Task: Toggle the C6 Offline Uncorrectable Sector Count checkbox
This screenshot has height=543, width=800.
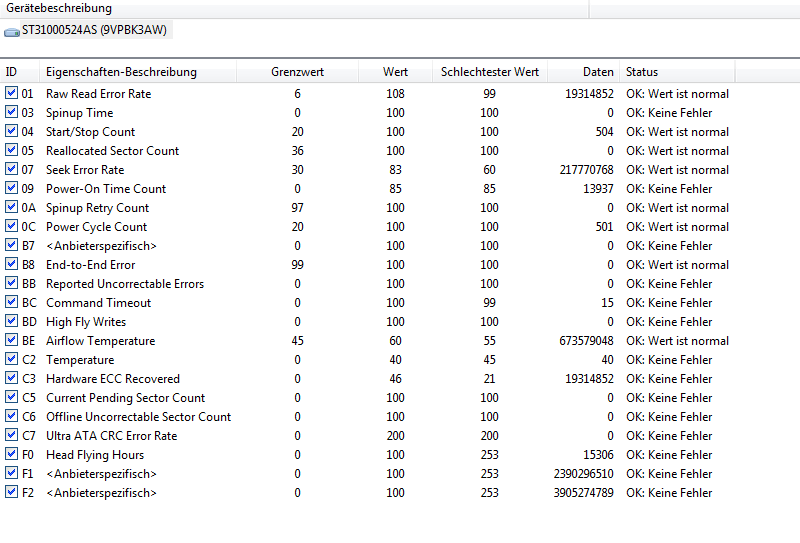Action: (11, 416)
